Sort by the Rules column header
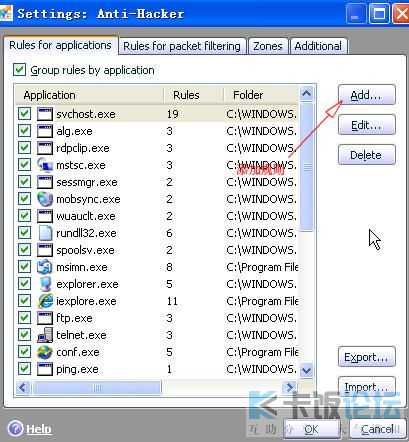 click(x=193, y=95)
